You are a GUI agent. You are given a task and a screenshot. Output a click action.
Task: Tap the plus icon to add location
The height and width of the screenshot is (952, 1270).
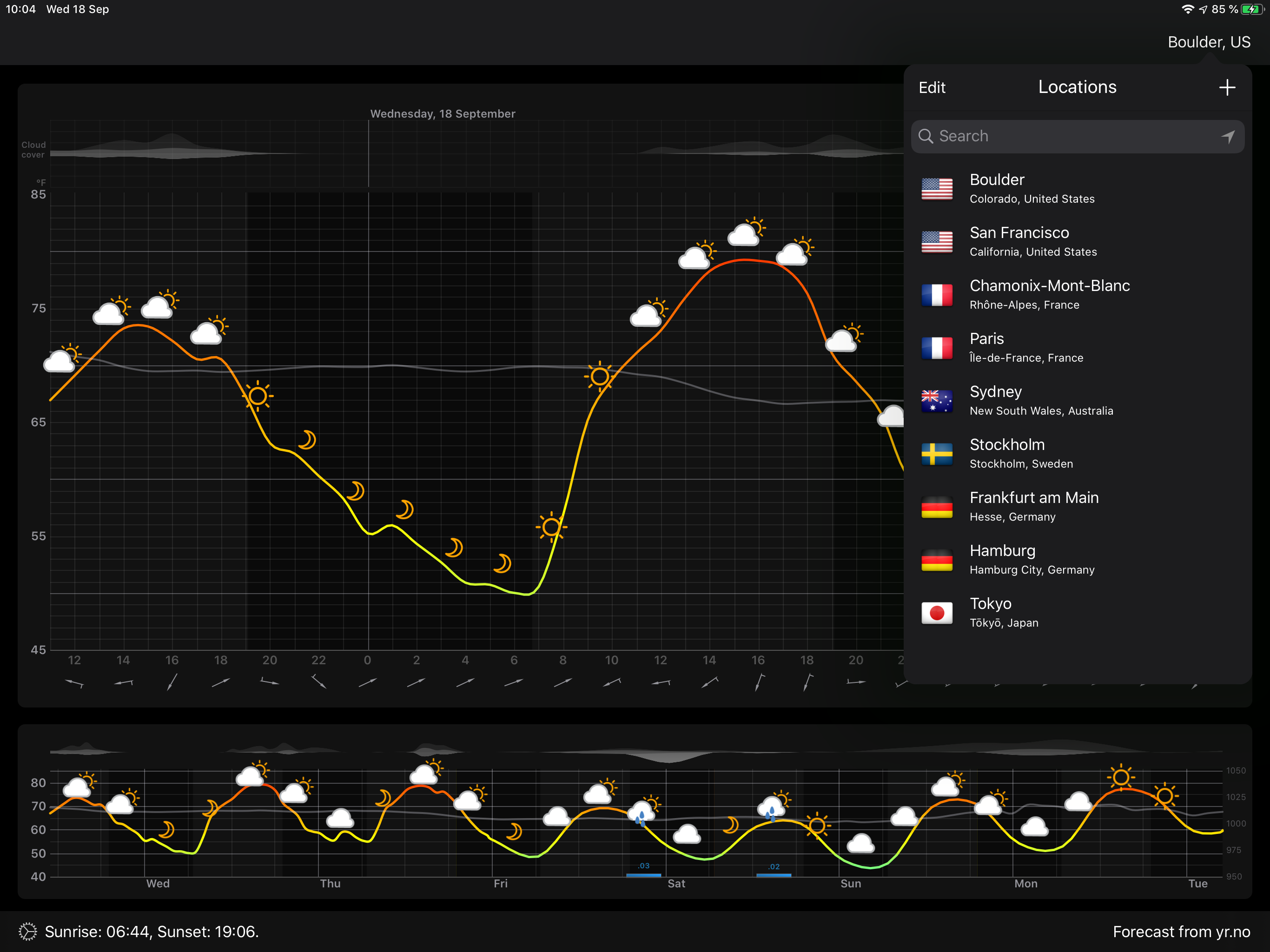pyautogui.click(x=1227, y=87)
